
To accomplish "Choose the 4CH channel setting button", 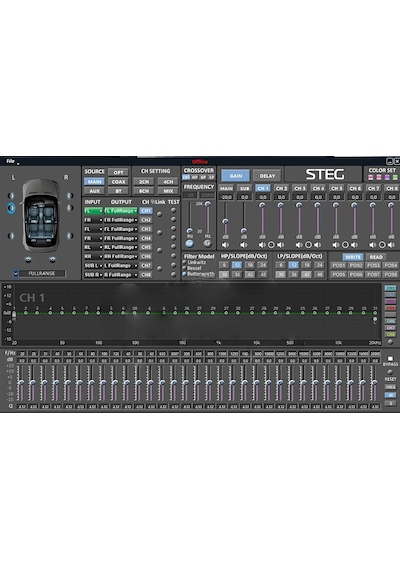I will (168, 181).
